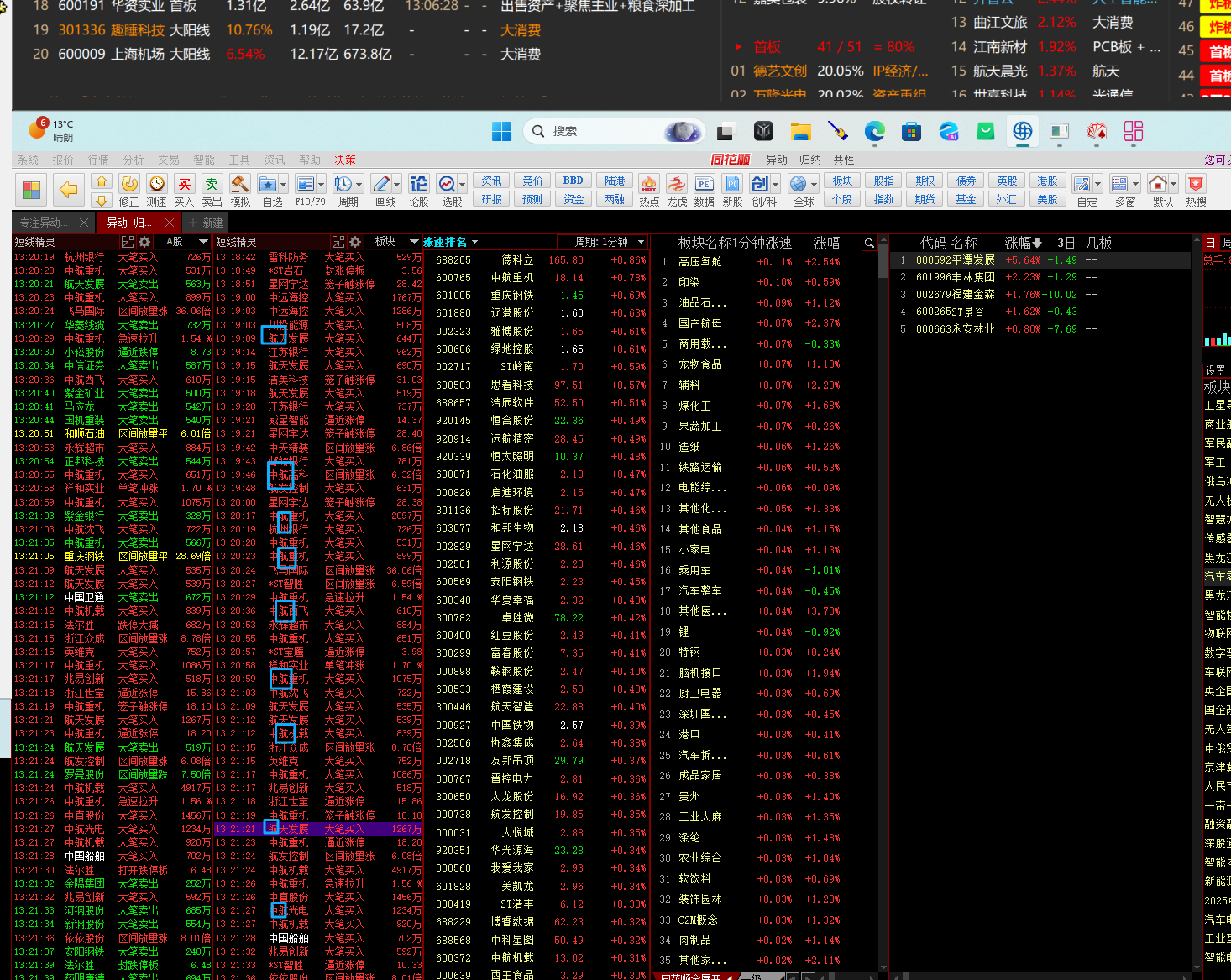Open the 测速 speed test tool
This screenshot has width=1231, height=980.
pos(156,190)
